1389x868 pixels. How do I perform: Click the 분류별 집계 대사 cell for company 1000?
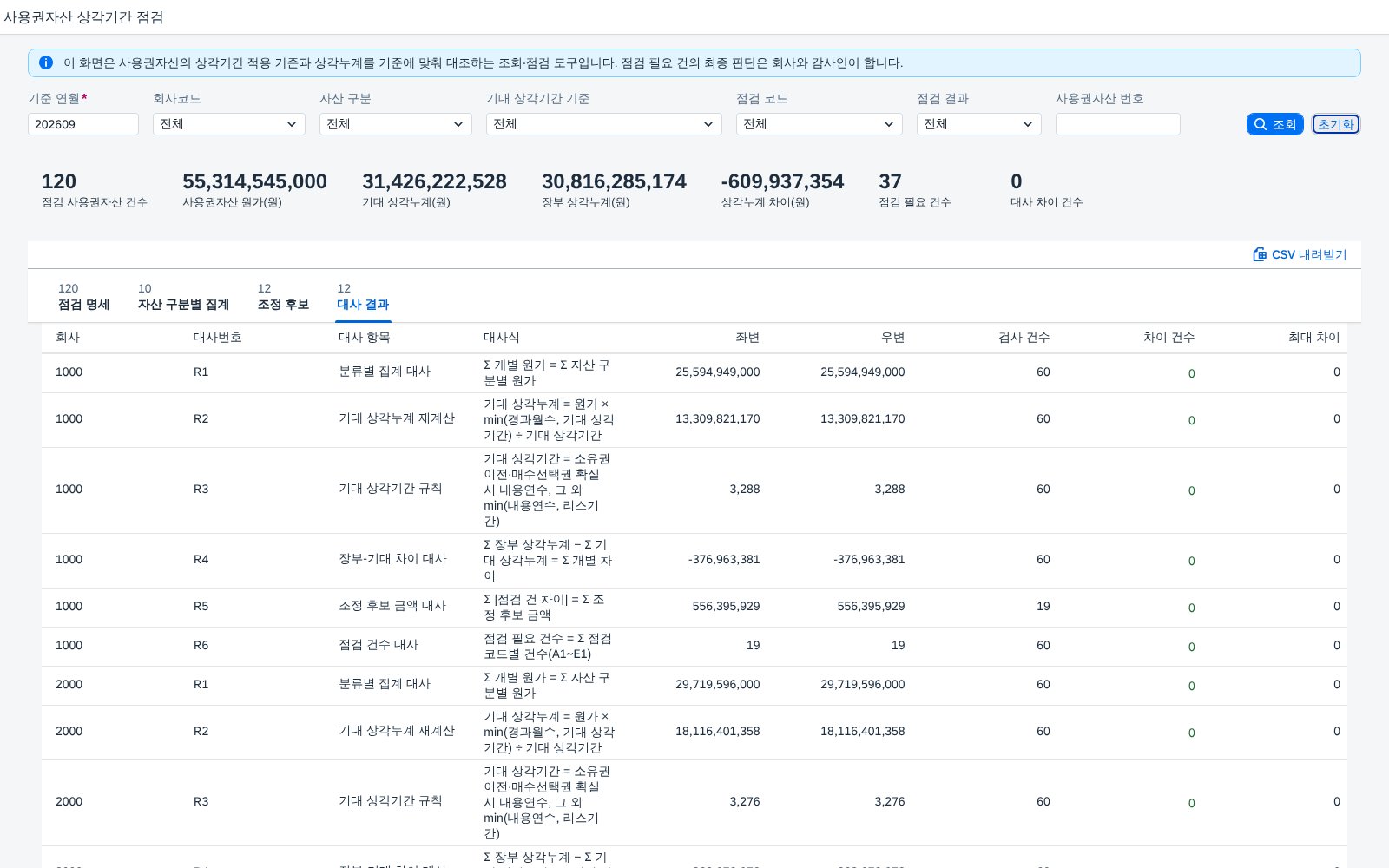(x=385, y=372)
